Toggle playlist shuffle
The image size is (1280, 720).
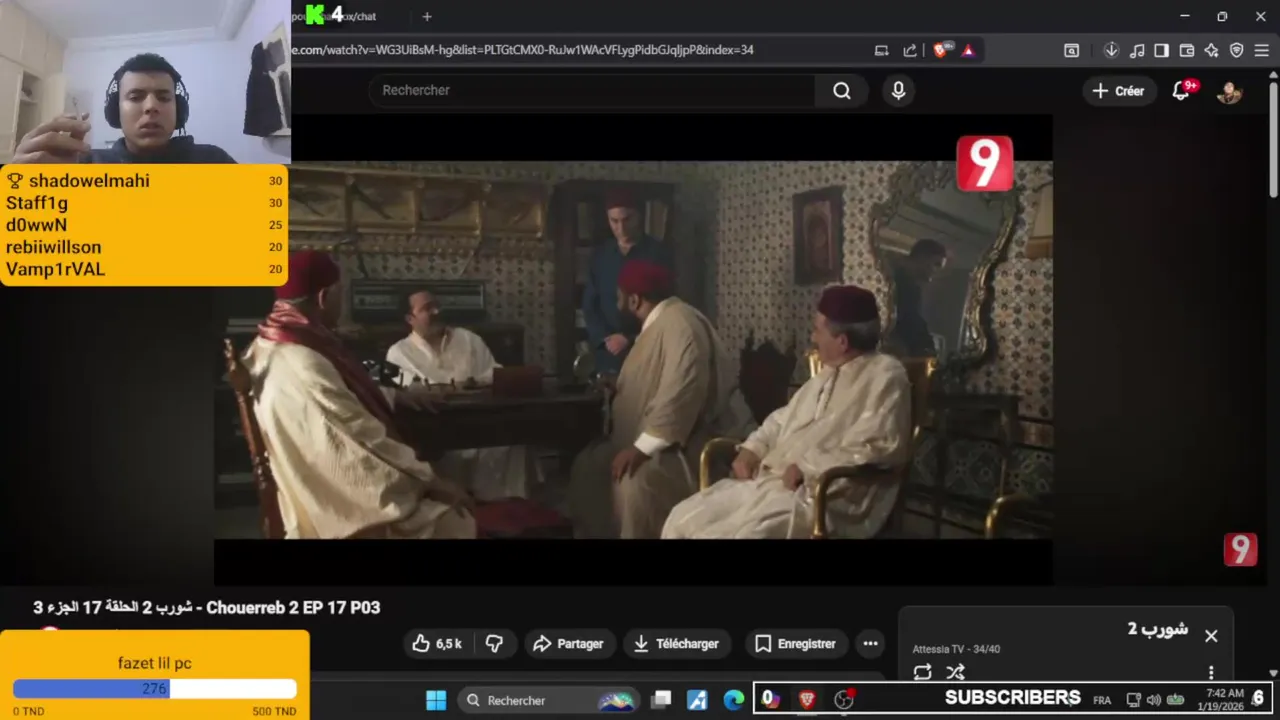tap(956, 672)
